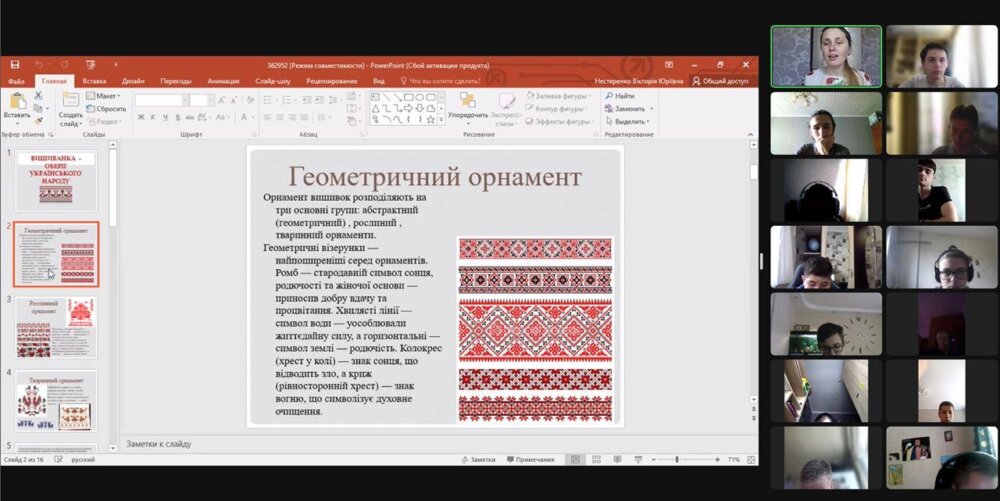Toggle left text alignment
1000x501 pixels.
point(267,117)
